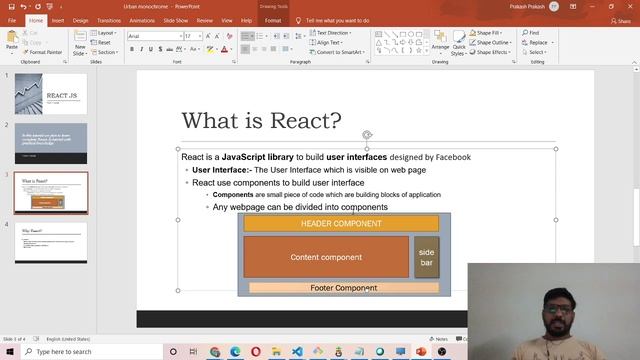The image size is (640, 360).
Task: Switch to the Slide Show tab
Action: click(x=176, y=20)
